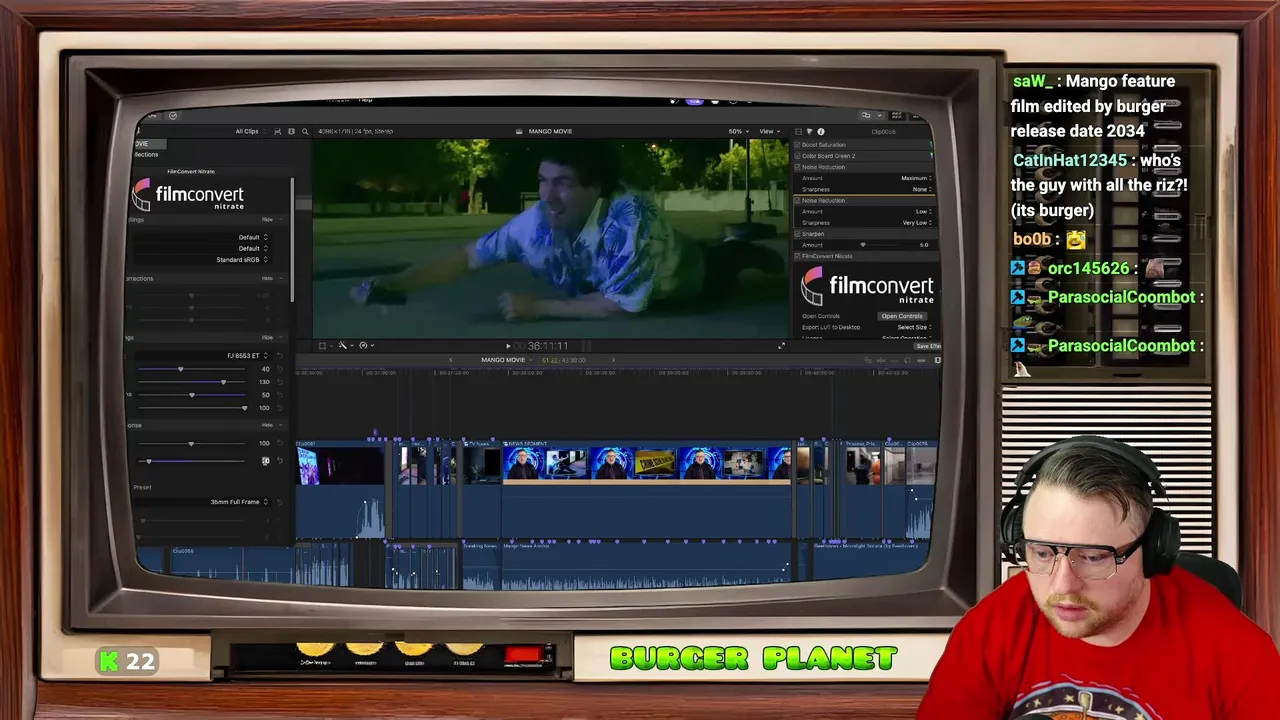Viewport: 1280px width, 720px height.
Task: Change the Sharpness set to Very Low
Action: point(918,223)
